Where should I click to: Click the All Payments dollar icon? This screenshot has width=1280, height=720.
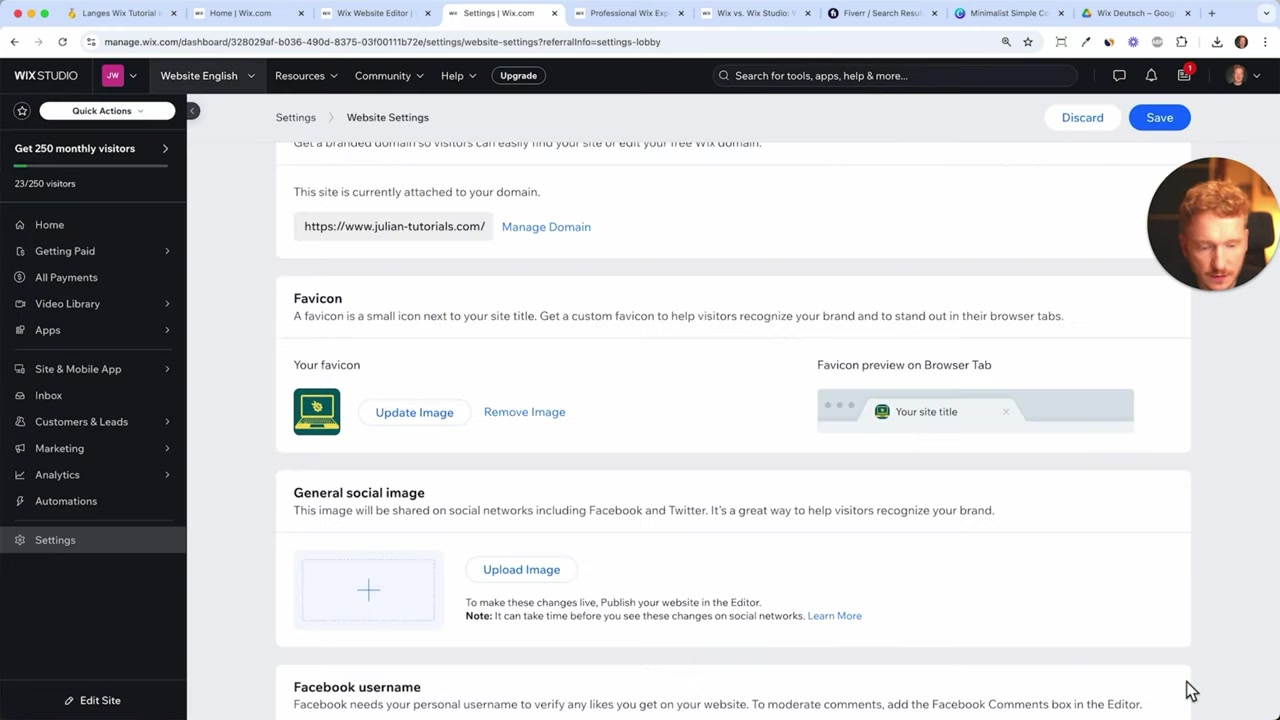point(20,277)
